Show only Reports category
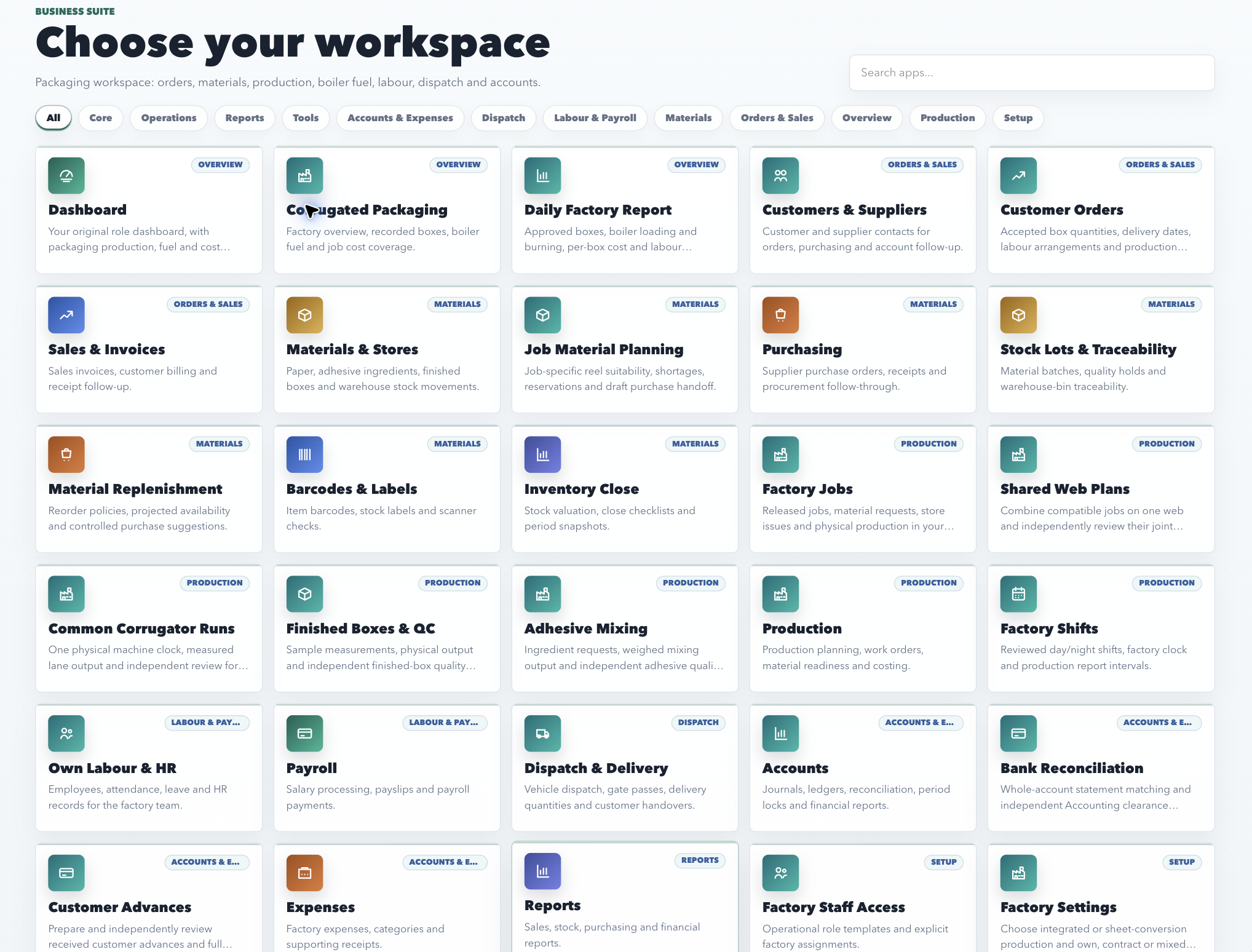Screen dimensions: 1252x952 pyautogui.click(x=245, y=118)
